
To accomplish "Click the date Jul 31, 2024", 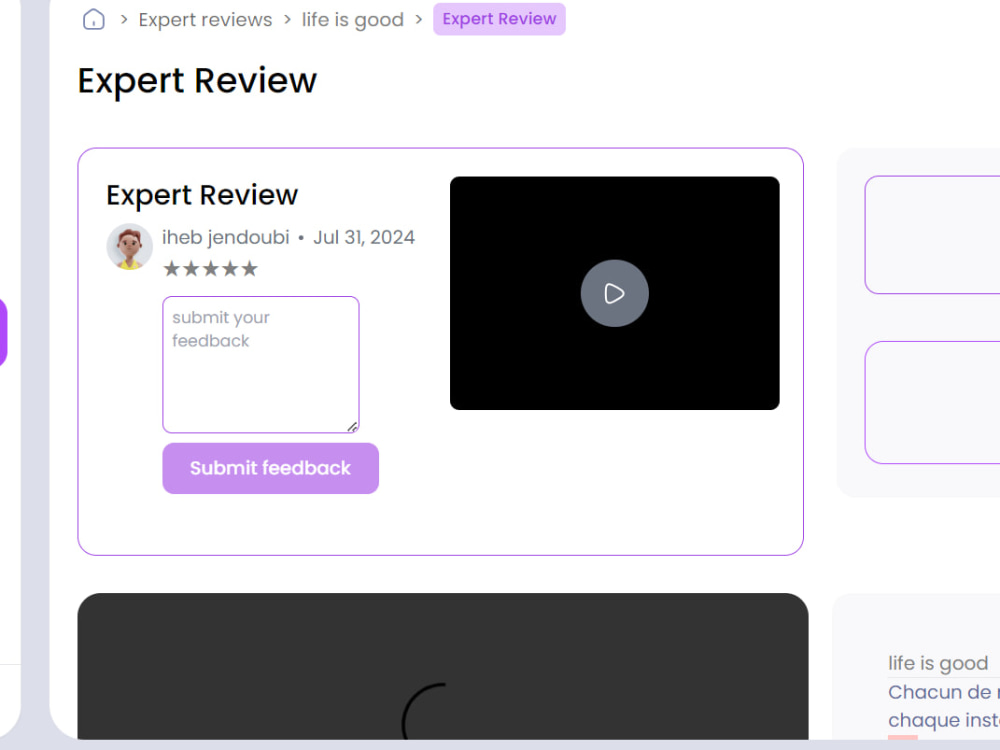I will (364, 237).
